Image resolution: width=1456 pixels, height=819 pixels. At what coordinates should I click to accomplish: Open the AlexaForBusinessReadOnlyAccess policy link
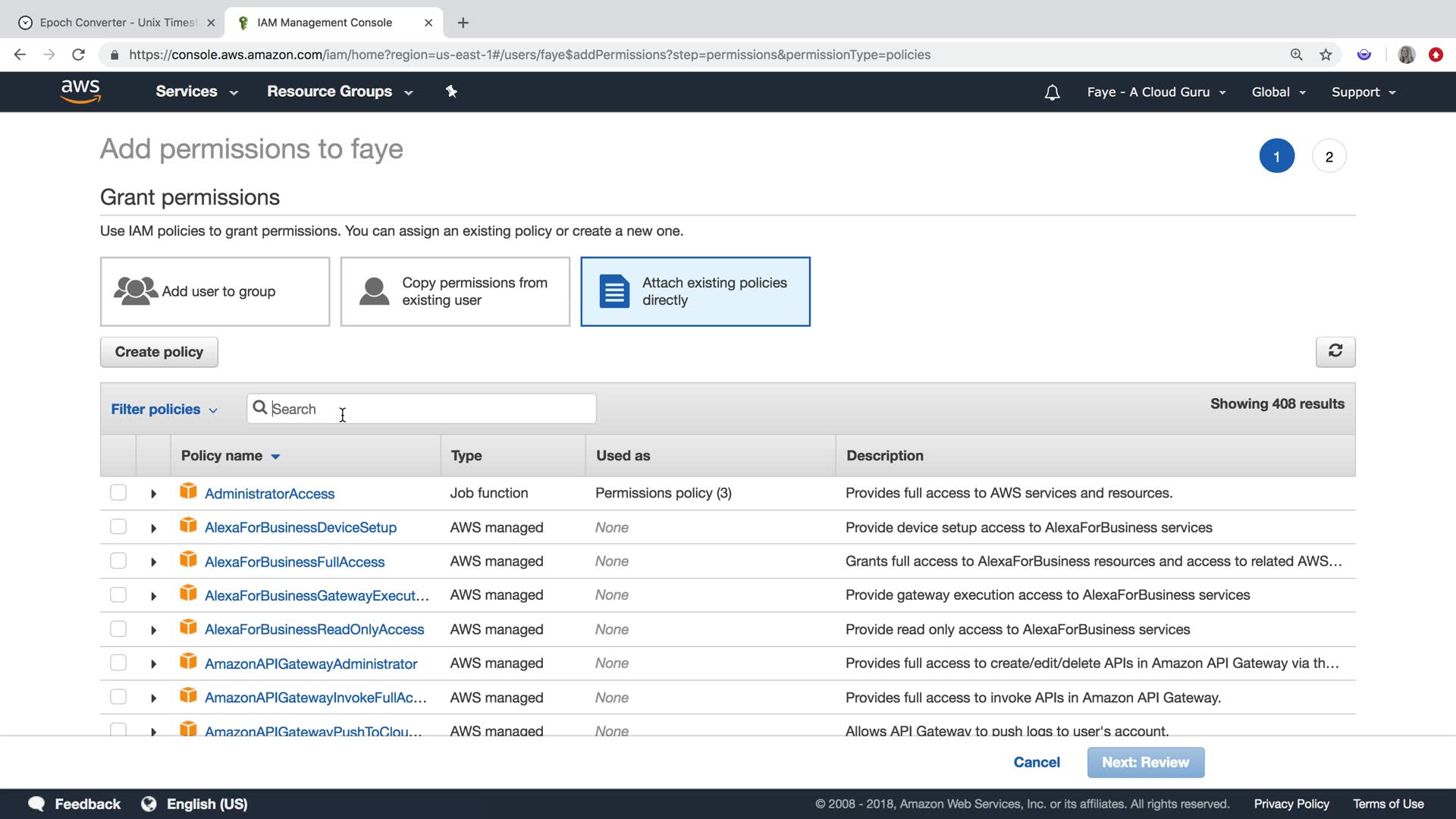(314, 629)
